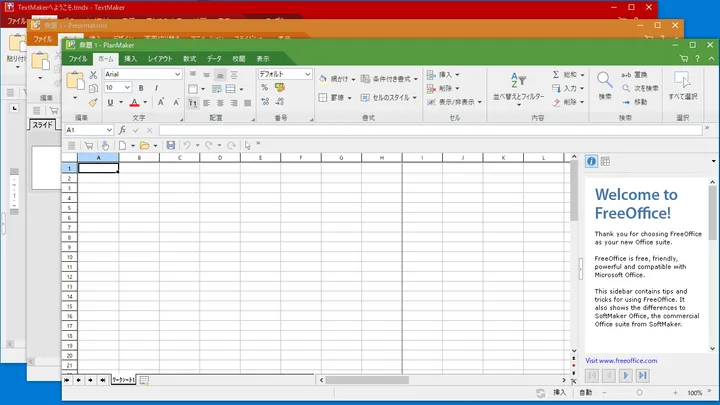720x405 pixels.
Task: Switch to the 数式 ribbon tab
Action: click(189, 59)
